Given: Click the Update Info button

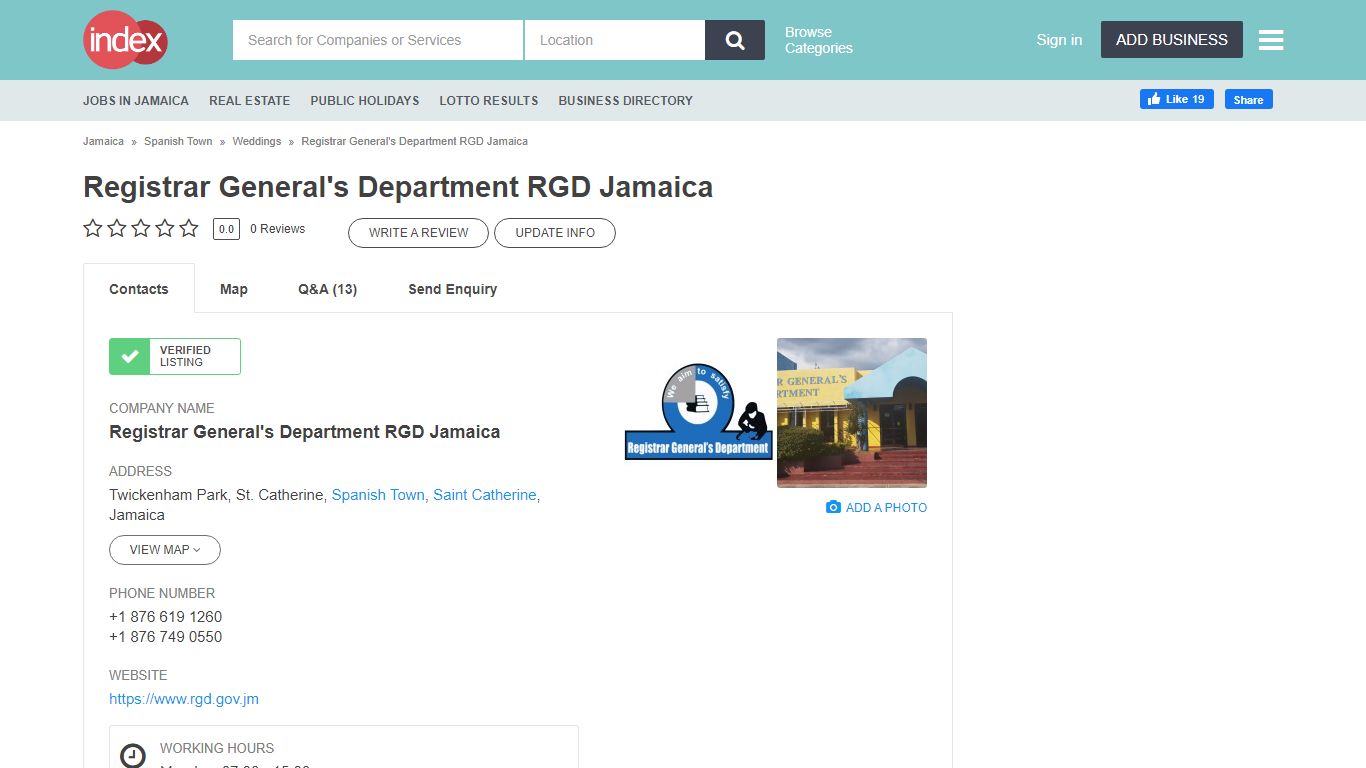Looking at the screenshot, I should [x=555, y=232].
